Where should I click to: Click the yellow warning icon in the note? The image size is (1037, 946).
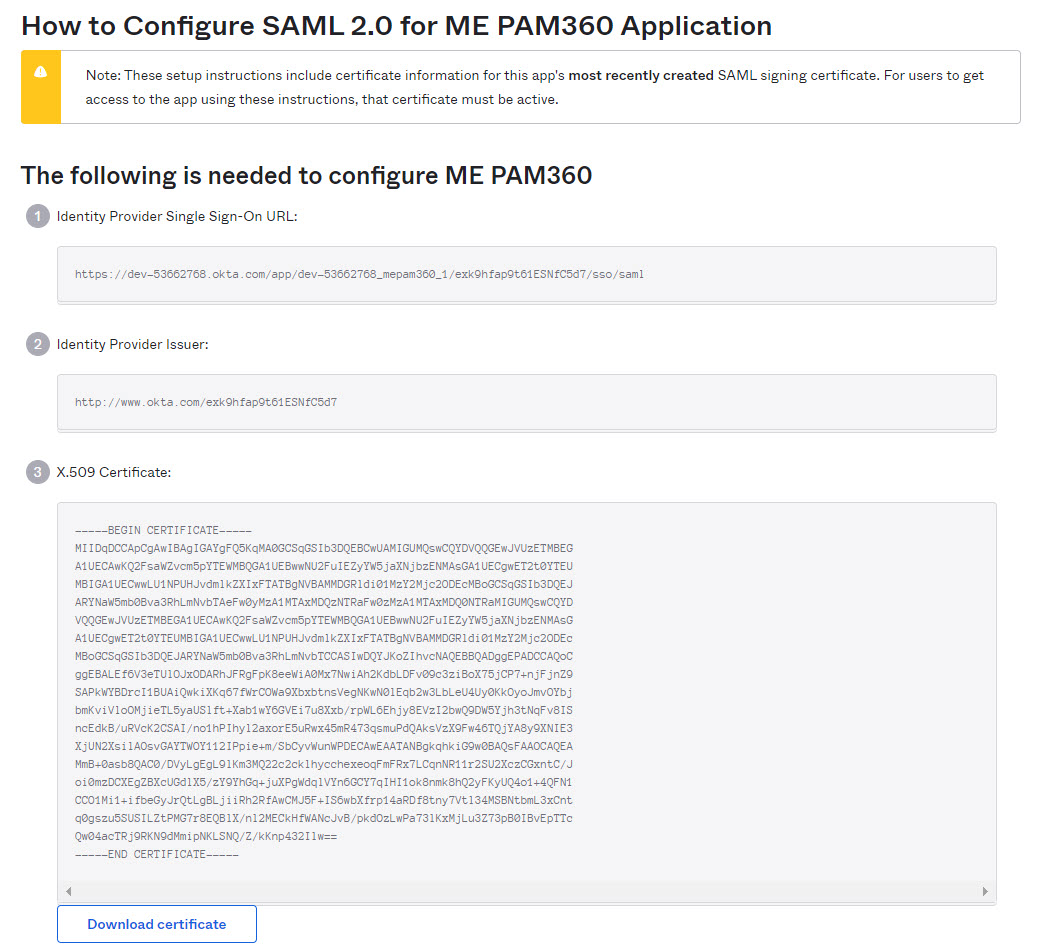40,72
